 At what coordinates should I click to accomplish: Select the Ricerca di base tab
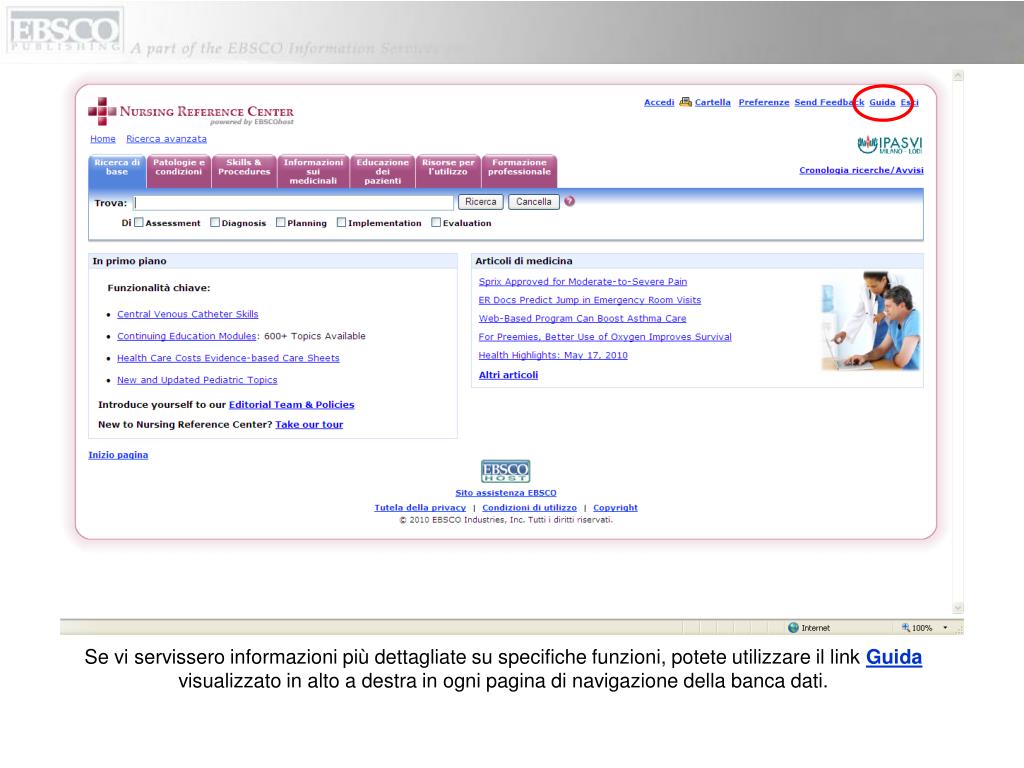pos(117,171)
